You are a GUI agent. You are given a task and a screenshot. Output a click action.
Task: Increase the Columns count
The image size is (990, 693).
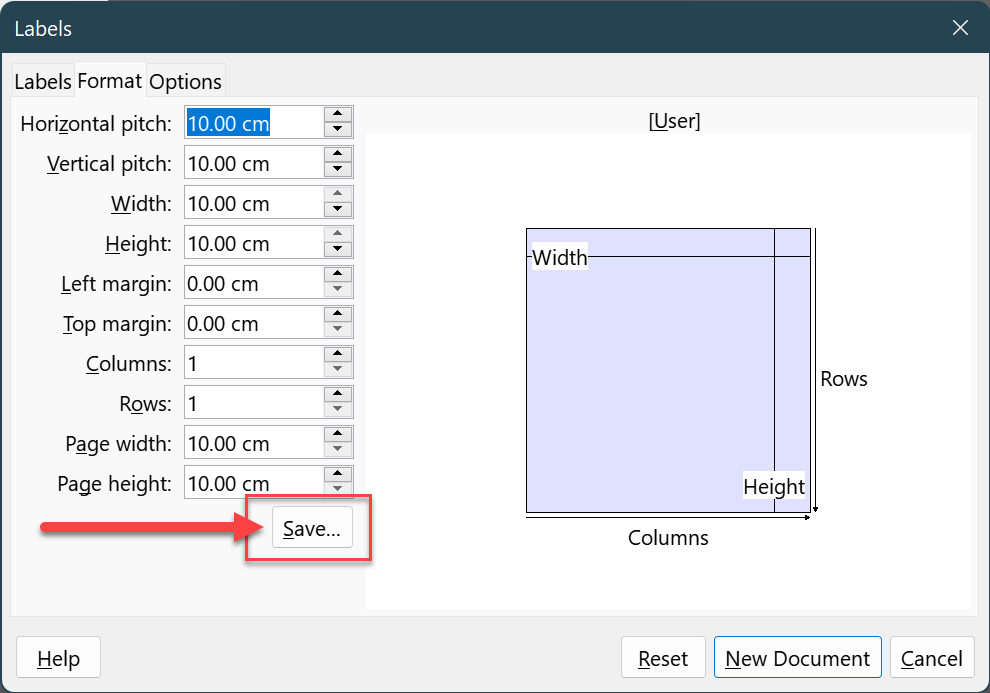338,355
